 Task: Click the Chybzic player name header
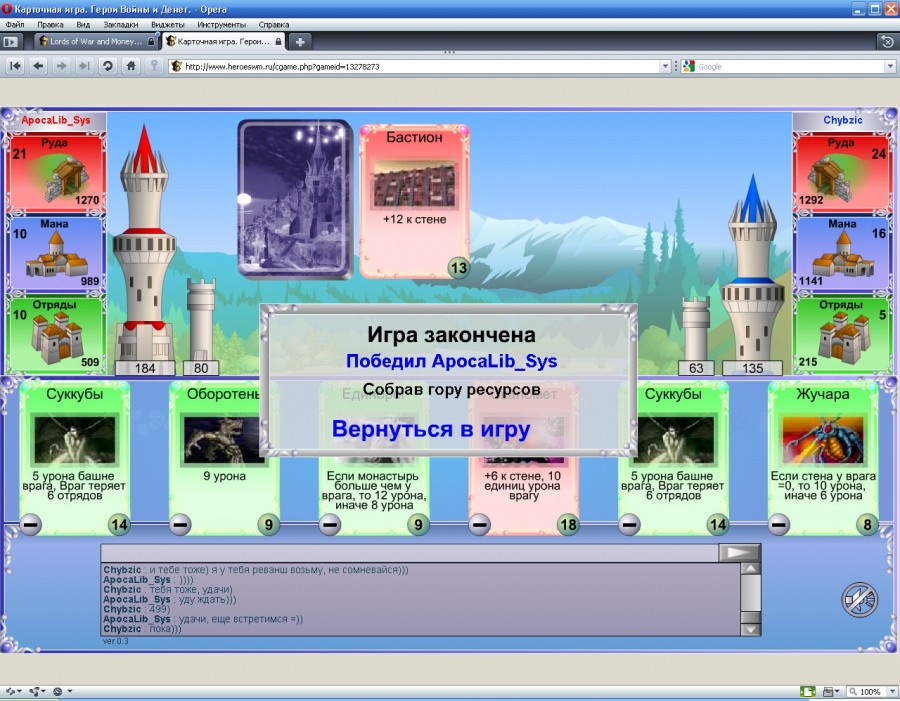point(843,120)
